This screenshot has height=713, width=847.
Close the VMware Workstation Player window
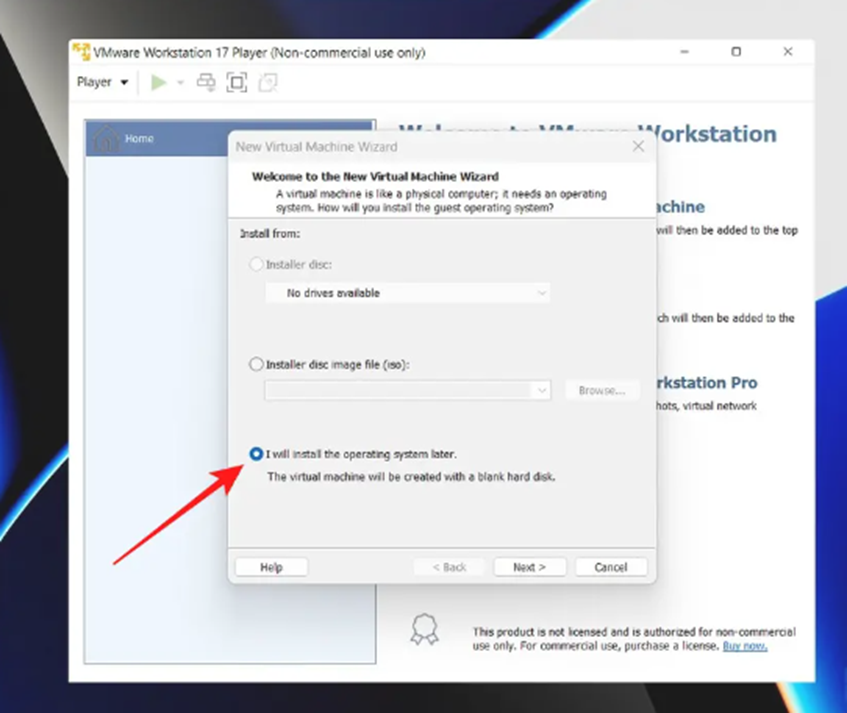(x=788, y=52)
